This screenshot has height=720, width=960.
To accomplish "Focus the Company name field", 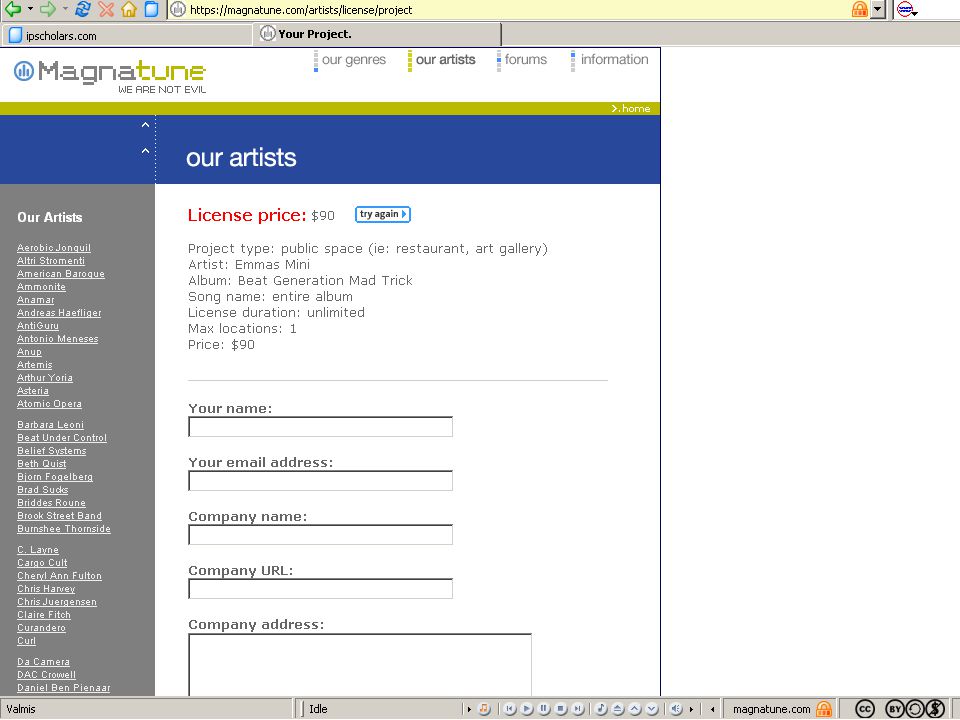I will pos(320,534).
